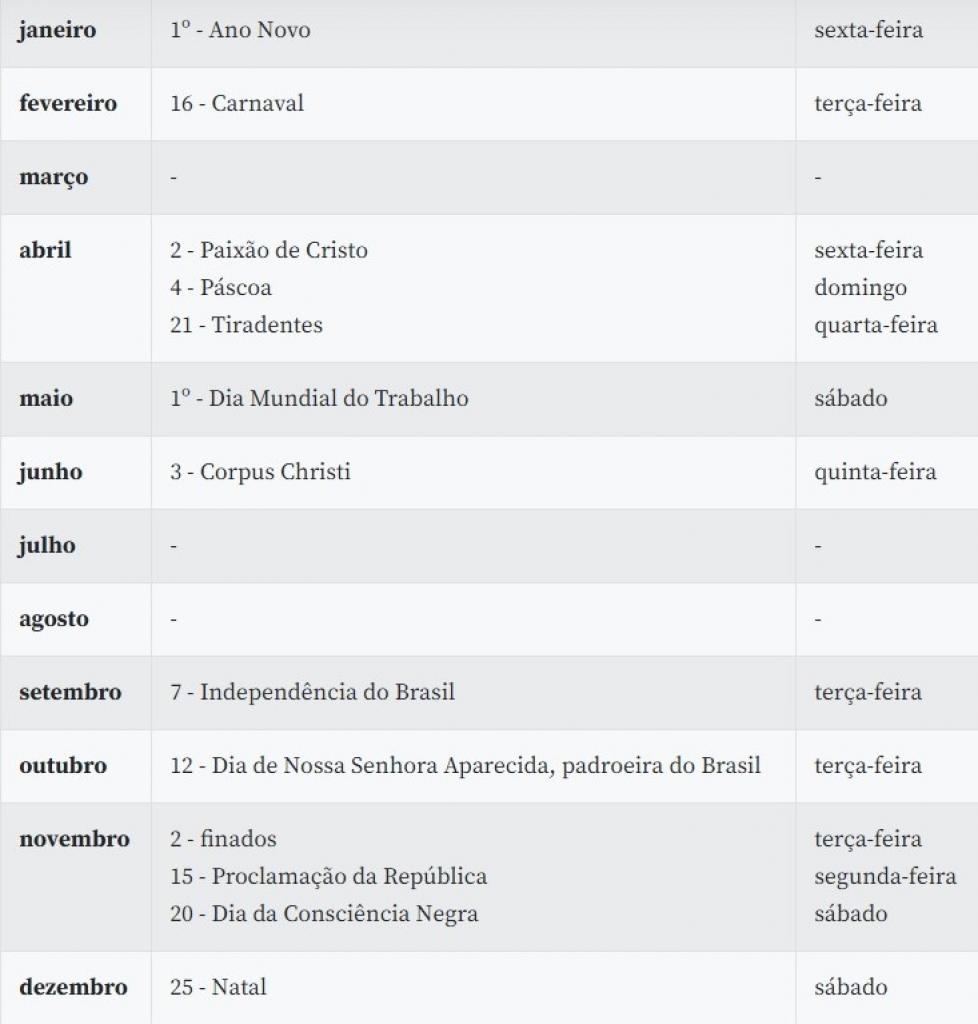978x1024 pixels.
Task: Click the '25 - Natal' entry
Action: (x=218, y=987)
